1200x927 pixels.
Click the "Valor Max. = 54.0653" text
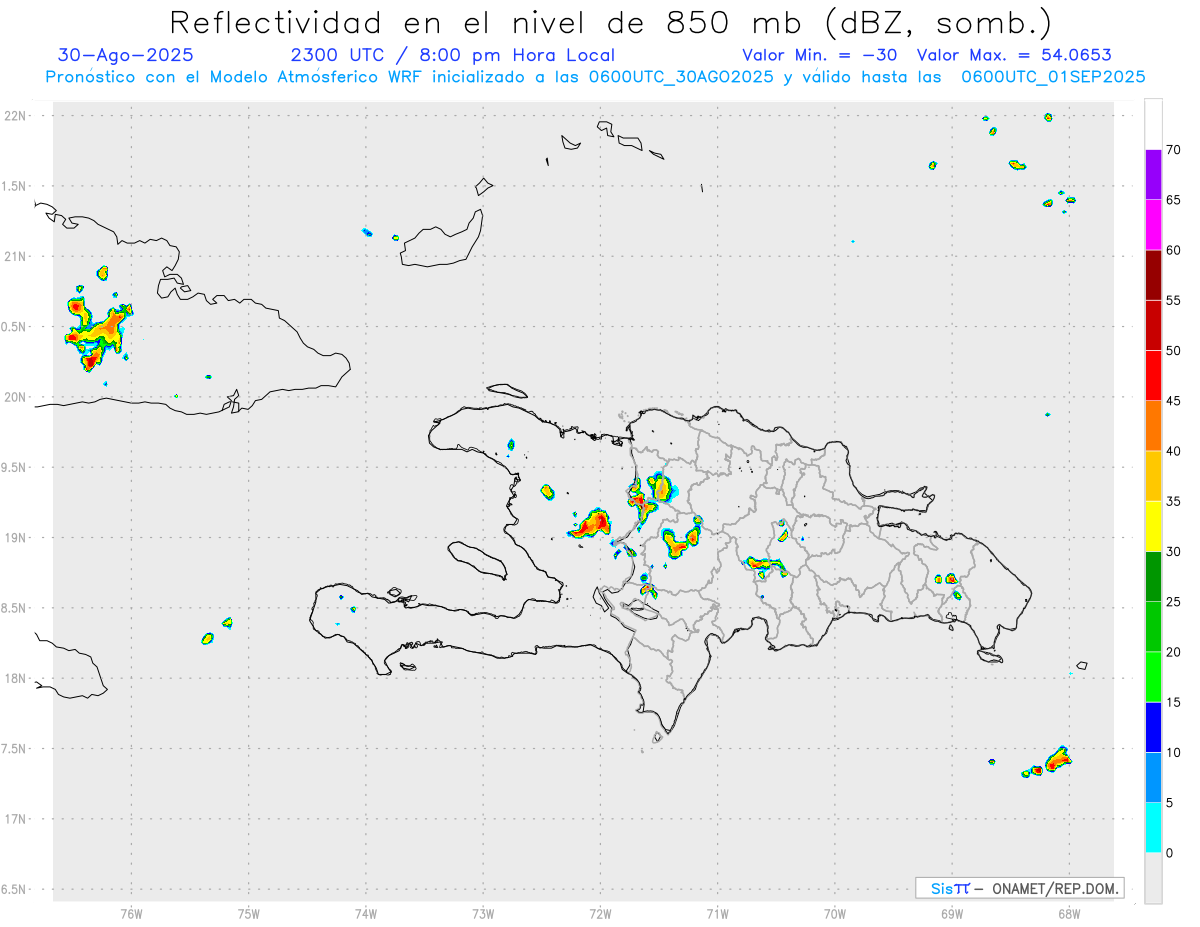coord(1014,55)
